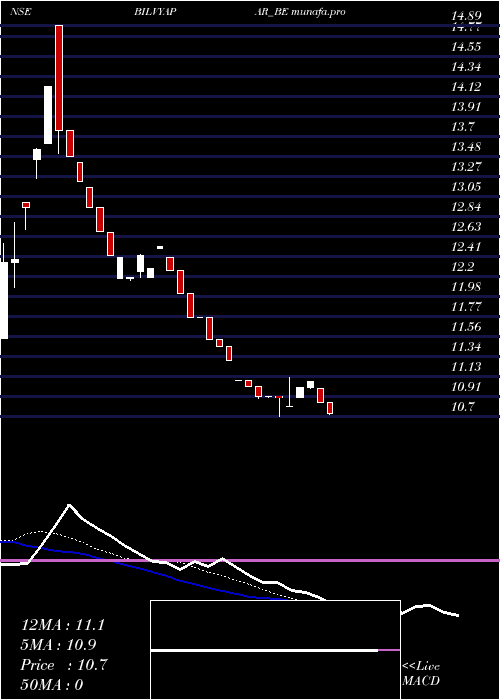Click the 13.7 price axis label
Viewport: 500px width, 700px height.
462,127
